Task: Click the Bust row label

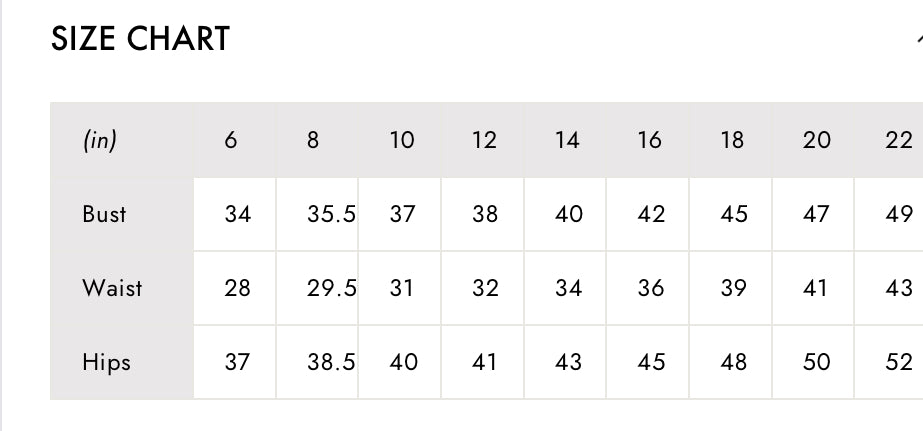Action: (x=104, y=214)
